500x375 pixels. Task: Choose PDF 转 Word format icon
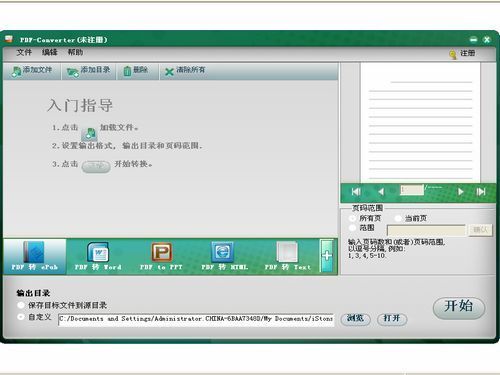(x=98, y=252)
